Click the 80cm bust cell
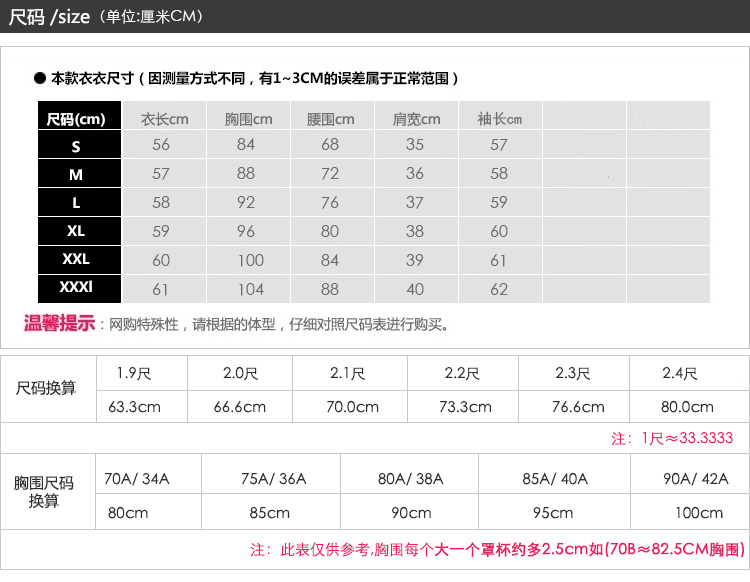 coord(128,513)
